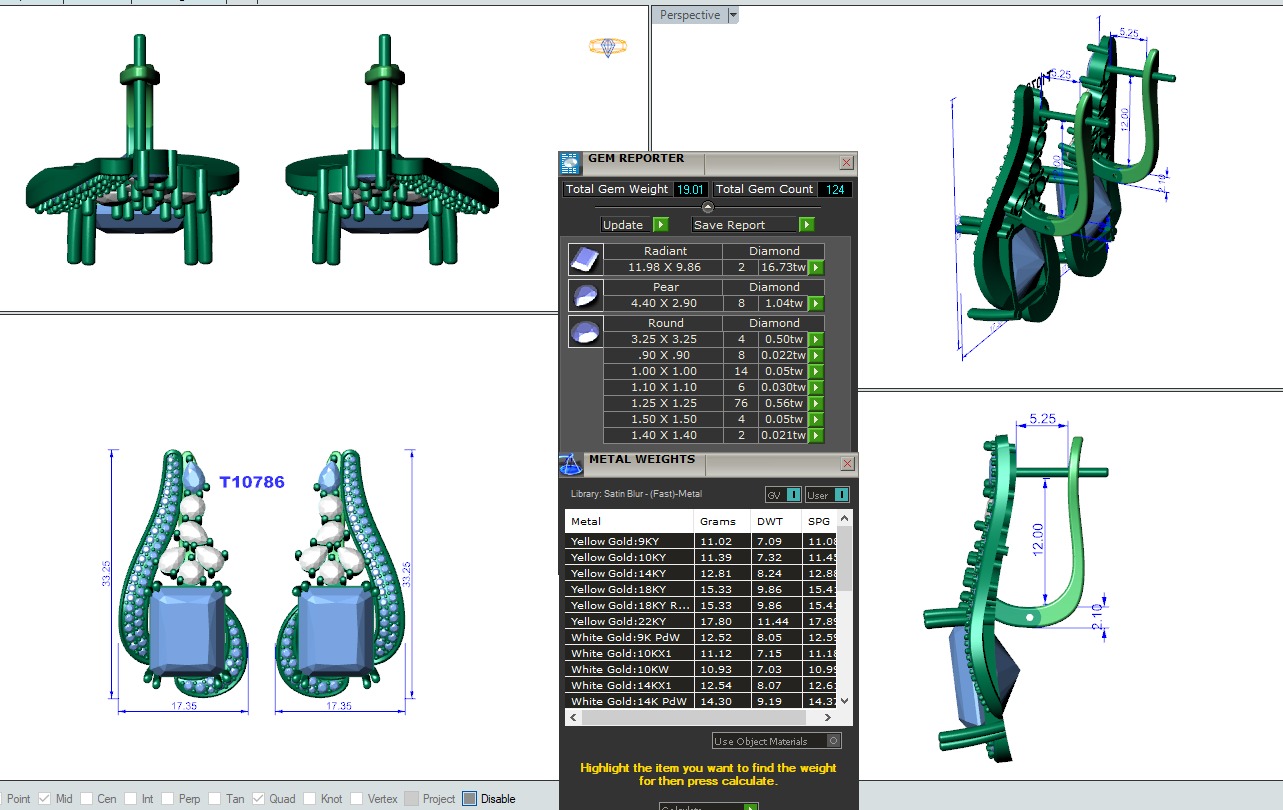
Task: Click green arrow for 16.73tw Radiant row
Action: click(x=816, y=268)
